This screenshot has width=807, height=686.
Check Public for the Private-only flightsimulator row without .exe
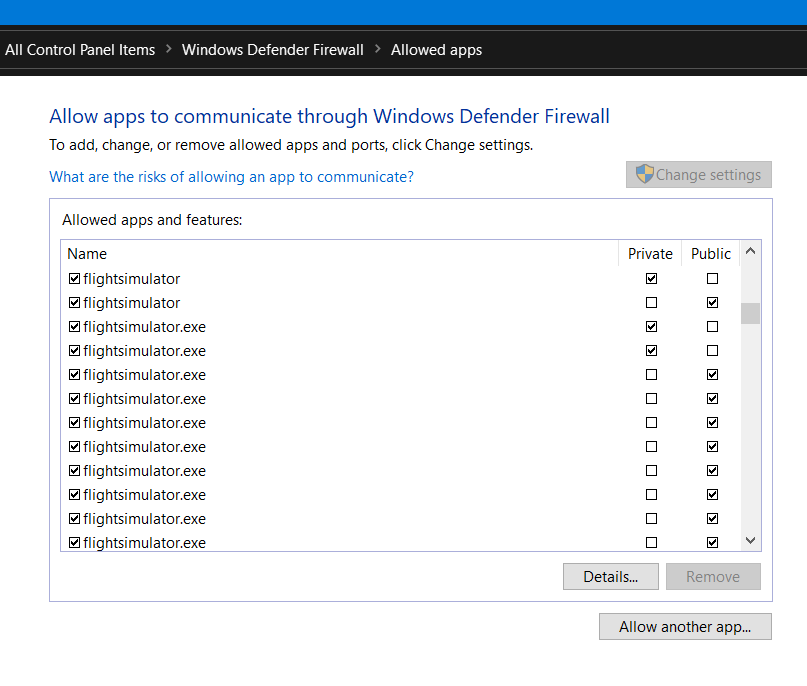pyautogui.click(x=712, y=278)
